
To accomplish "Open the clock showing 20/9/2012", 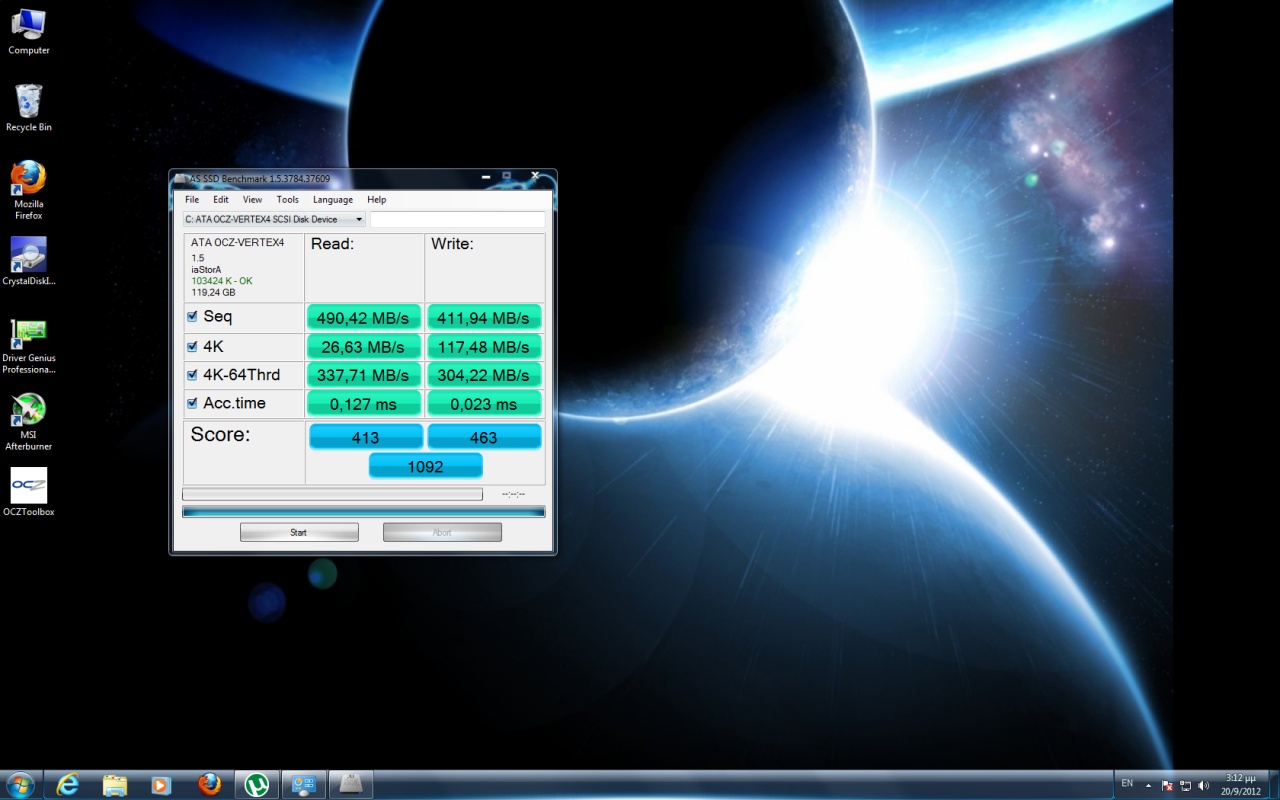I will [1239, 785].
